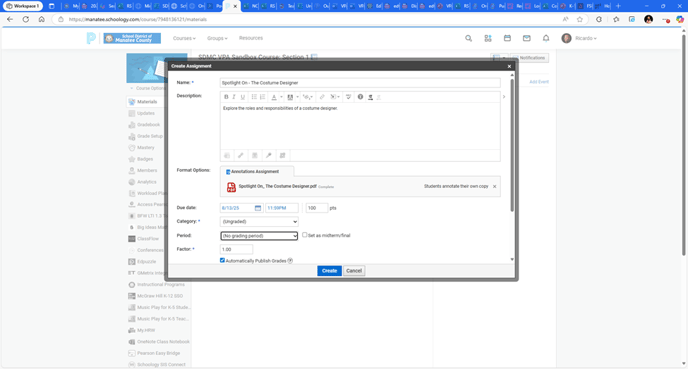Image resolution: width=688 pixels, height=369 pixels.
Task: Enable Set as midterm/final checkbox
Action: click(305, 235)
